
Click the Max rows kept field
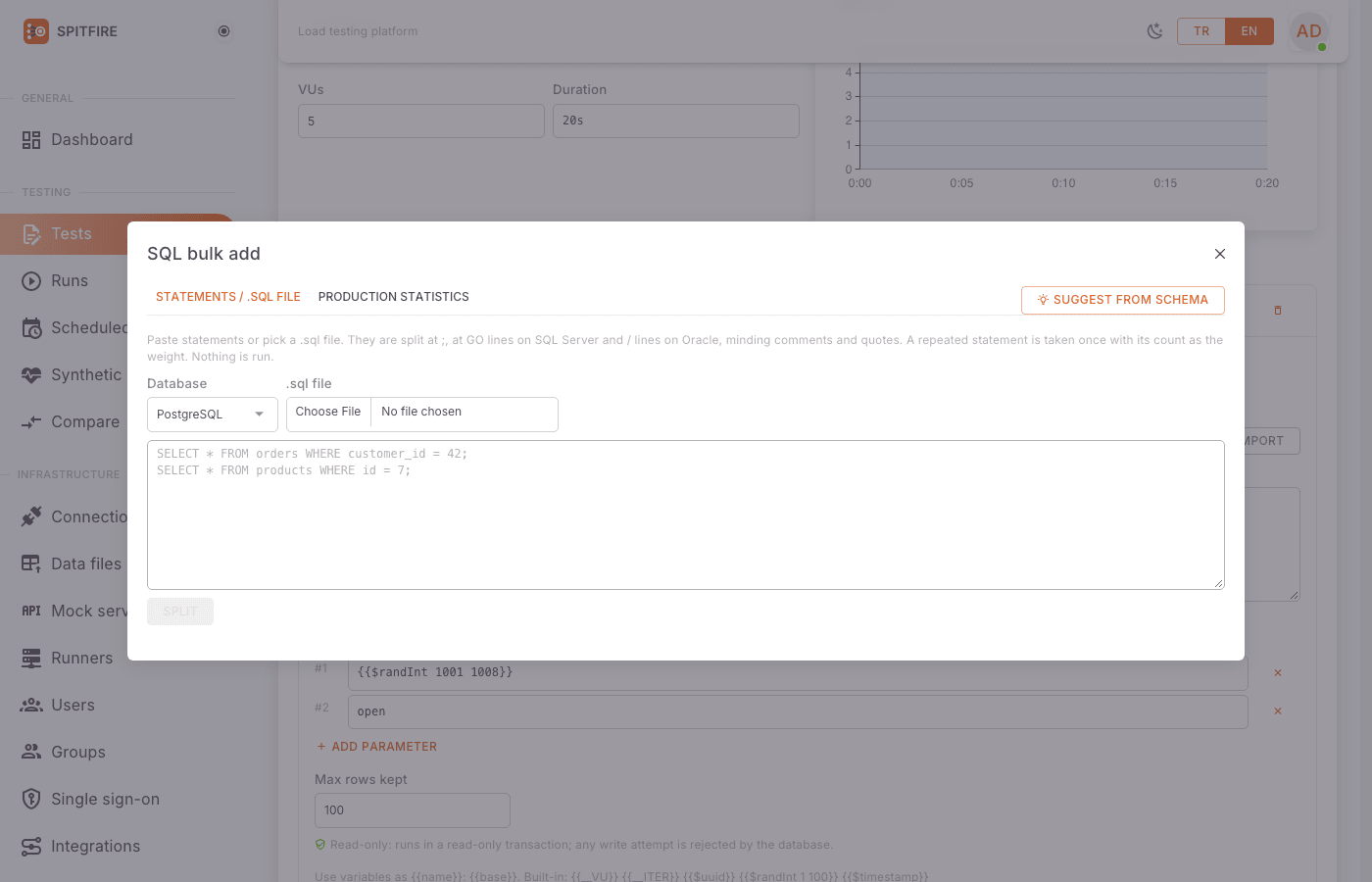(x=413, y=810)
